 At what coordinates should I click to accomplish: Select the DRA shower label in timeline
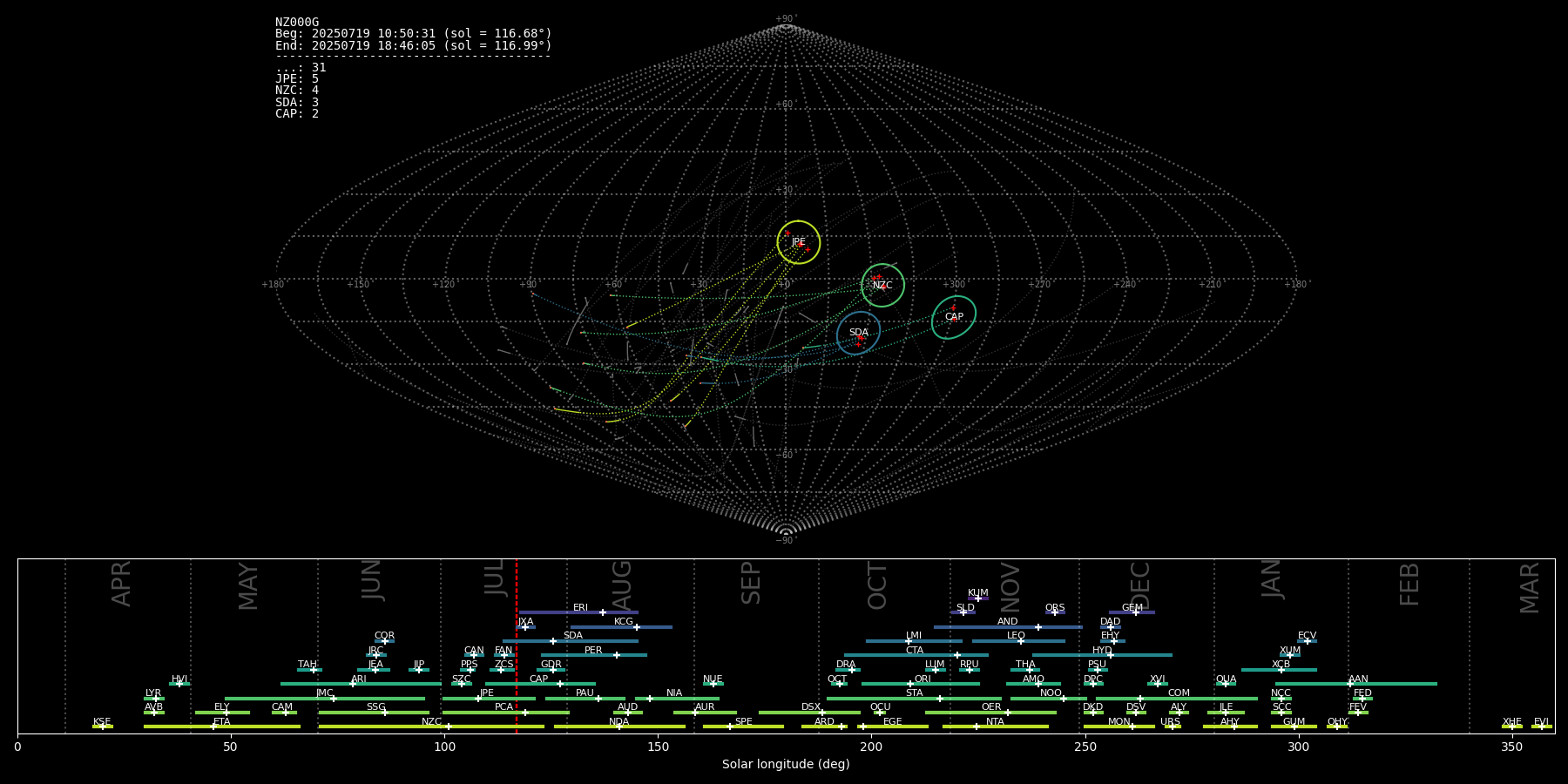click(846, 665)
